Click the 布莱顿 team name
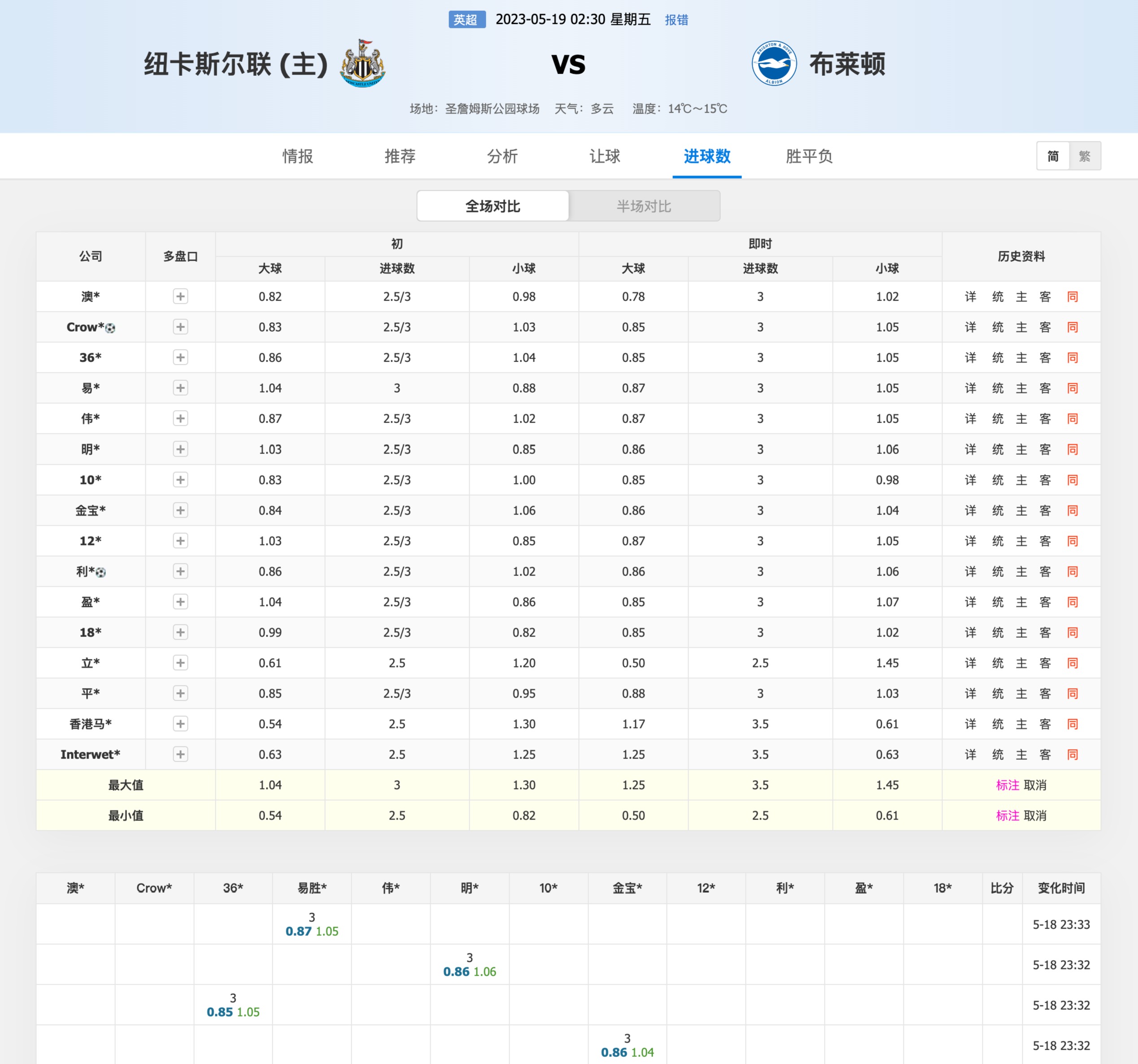This screenshot has height=1064, width=1138. (847, 64)
